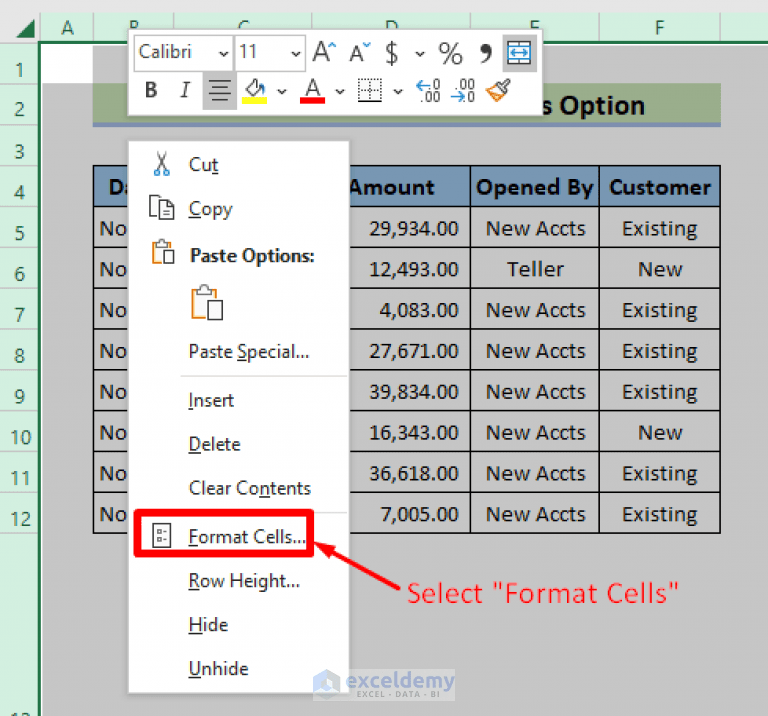Choose Row Height menu entry
This screenshot has width=768, height=716.
pyautogui.click(x=239, y=581)
